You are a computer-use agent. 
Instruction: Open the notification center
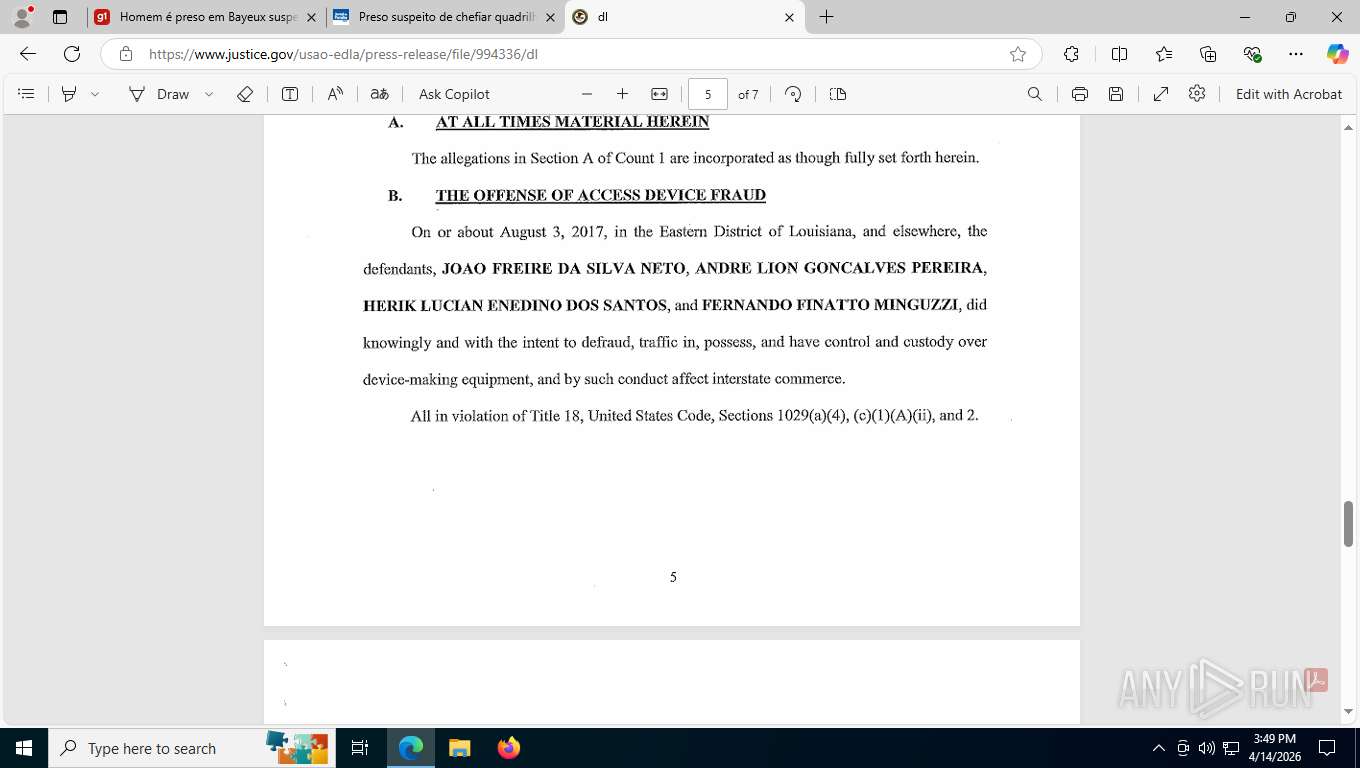pyautogui.click(x=1327, y=748)
